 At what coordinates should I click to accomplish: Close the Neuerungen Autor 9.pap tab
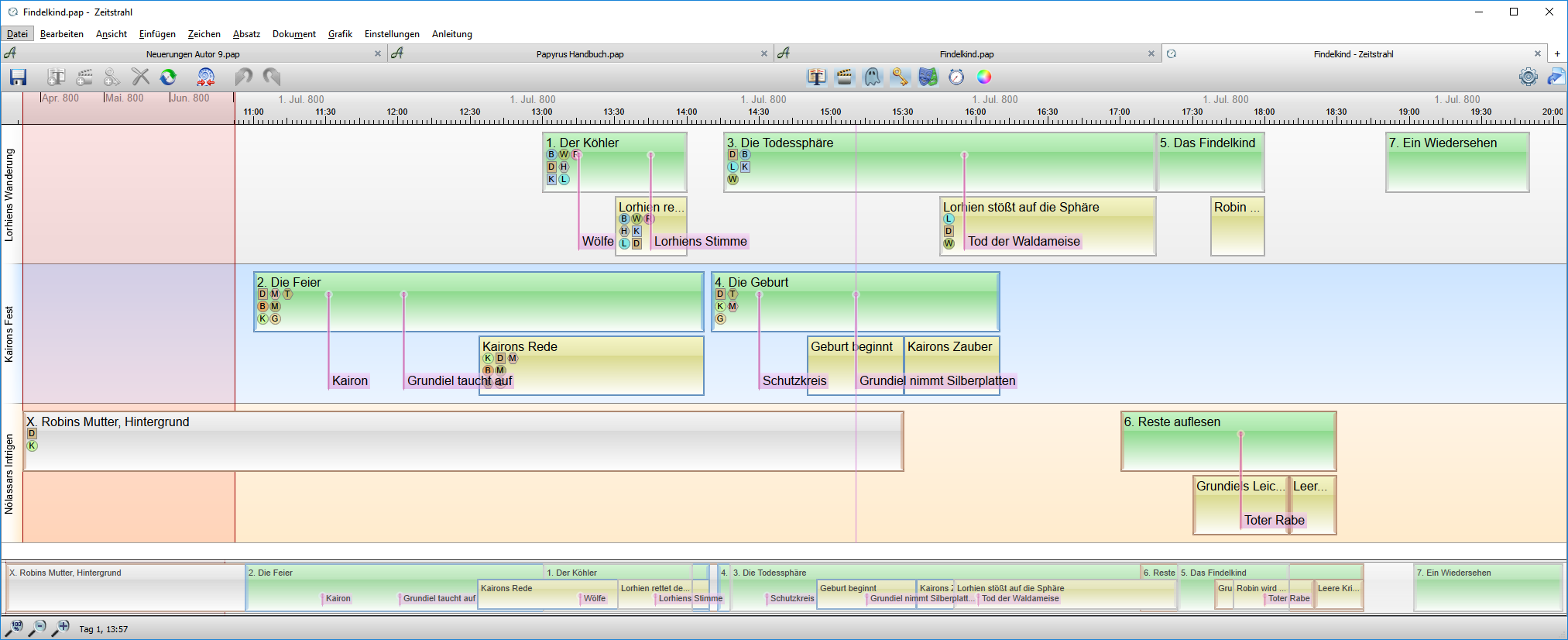click(378, 54)
